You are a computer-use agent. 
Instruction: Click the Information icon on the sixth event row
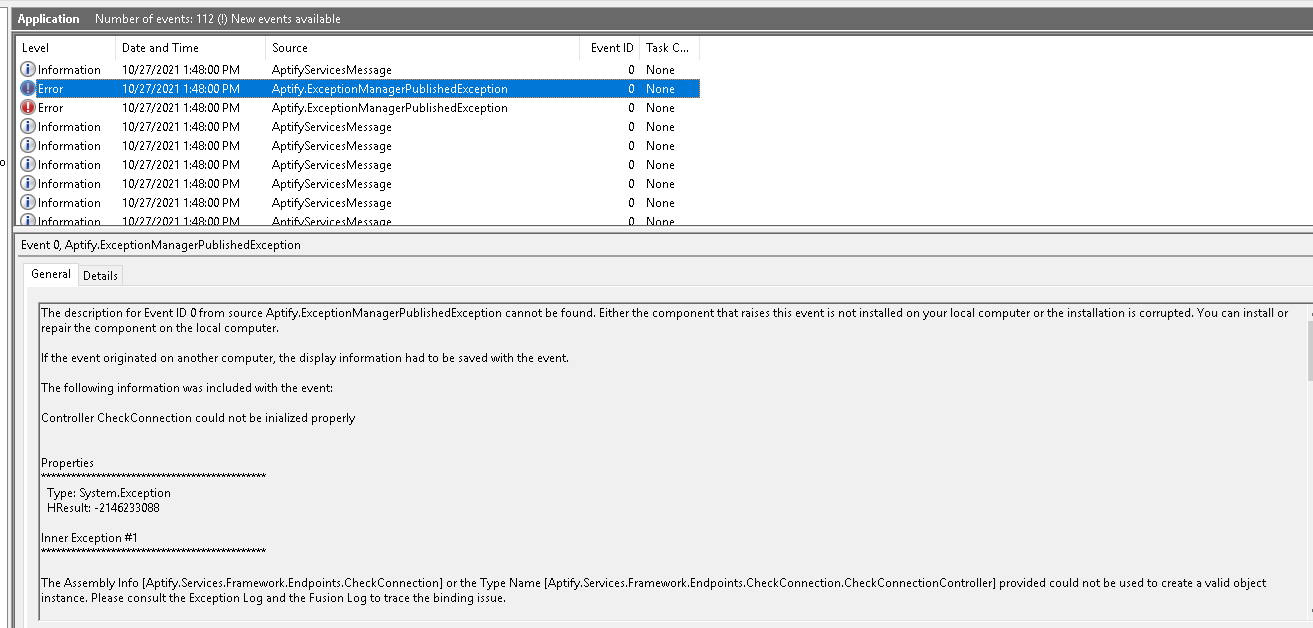(27, 164)
